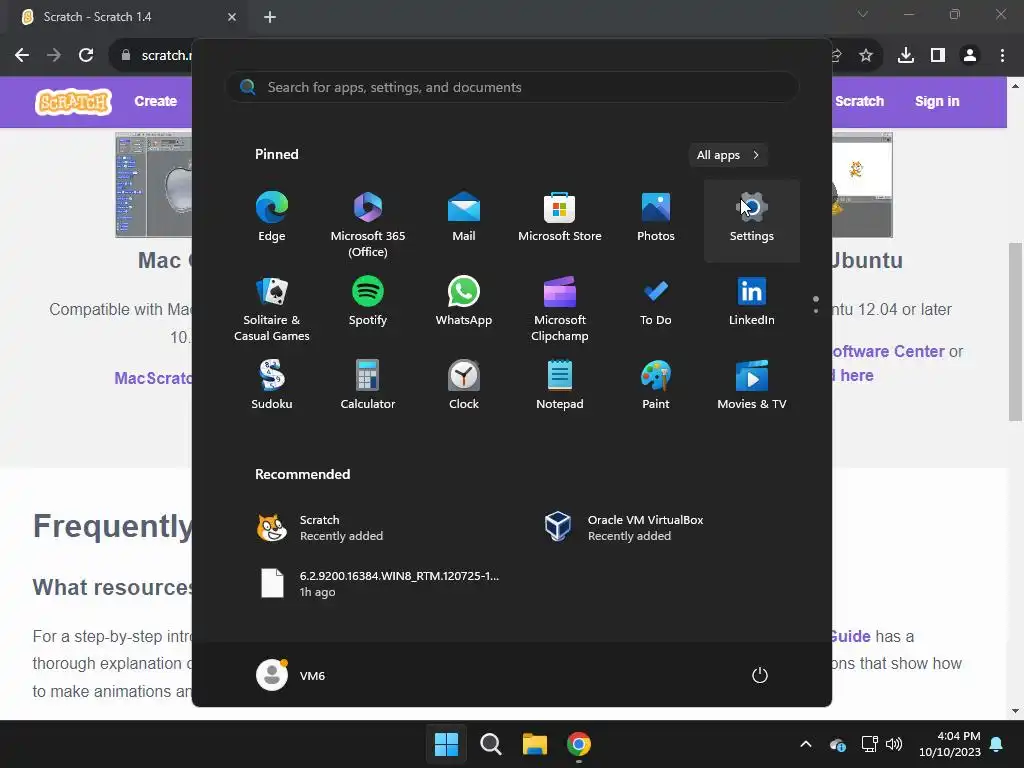Open the Mail app
1024x768 pixels.
pyautogui.click(x=464, y=218)
